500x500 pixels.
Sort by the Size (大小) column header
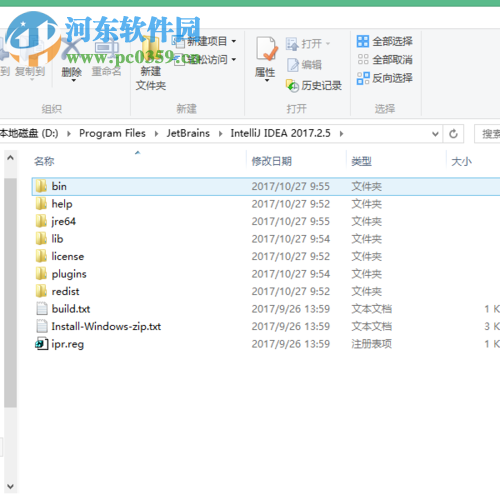pyautogui.click(x=462, y=161)
